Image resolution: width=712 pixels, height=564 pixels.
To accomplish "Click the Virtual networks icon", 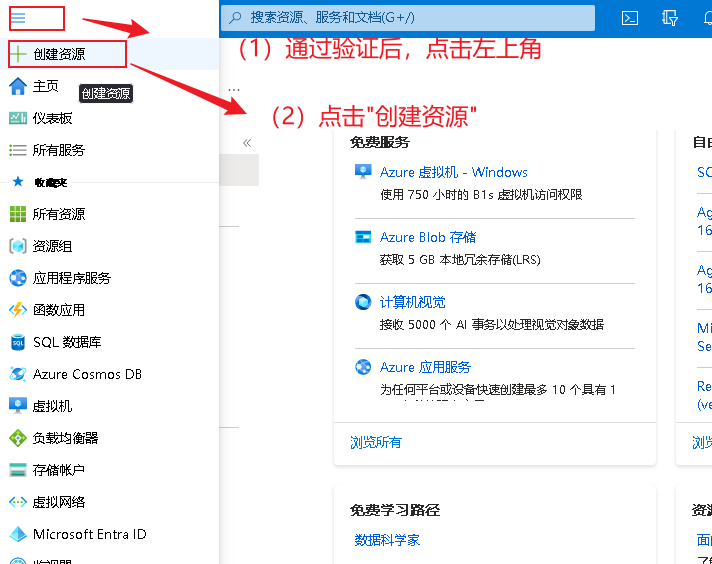I will [18, 502].
